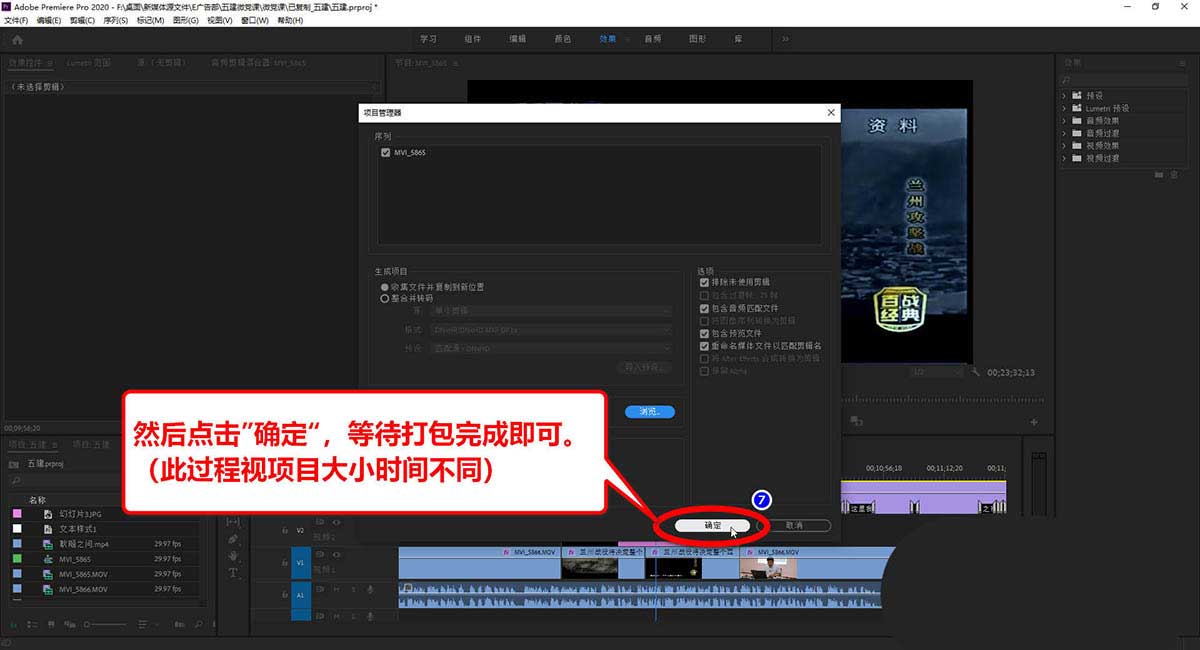Open the 序列(S) menu
The height and width of the screenshot is (650, 1200).
pyautogui.click(x=117, y=20)
